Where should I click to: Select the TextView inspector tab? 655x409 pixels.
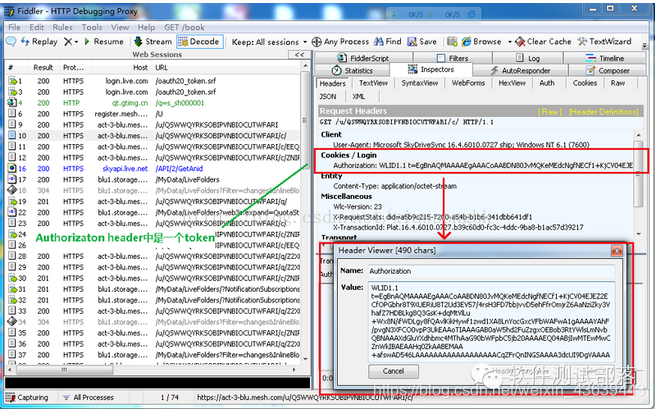(x=373, y=83)
